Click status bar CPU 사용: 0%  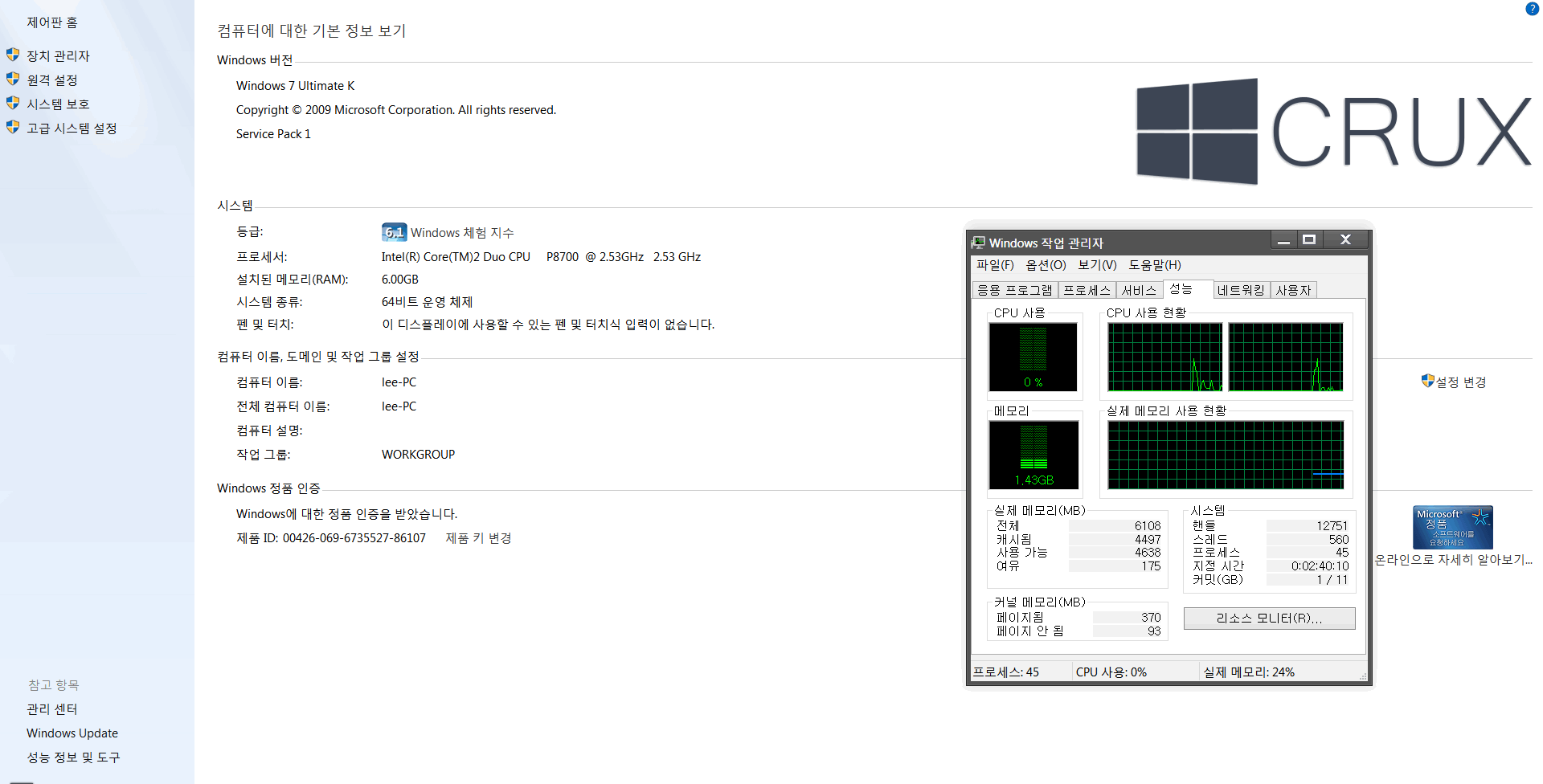click(x=1111, y=672)
